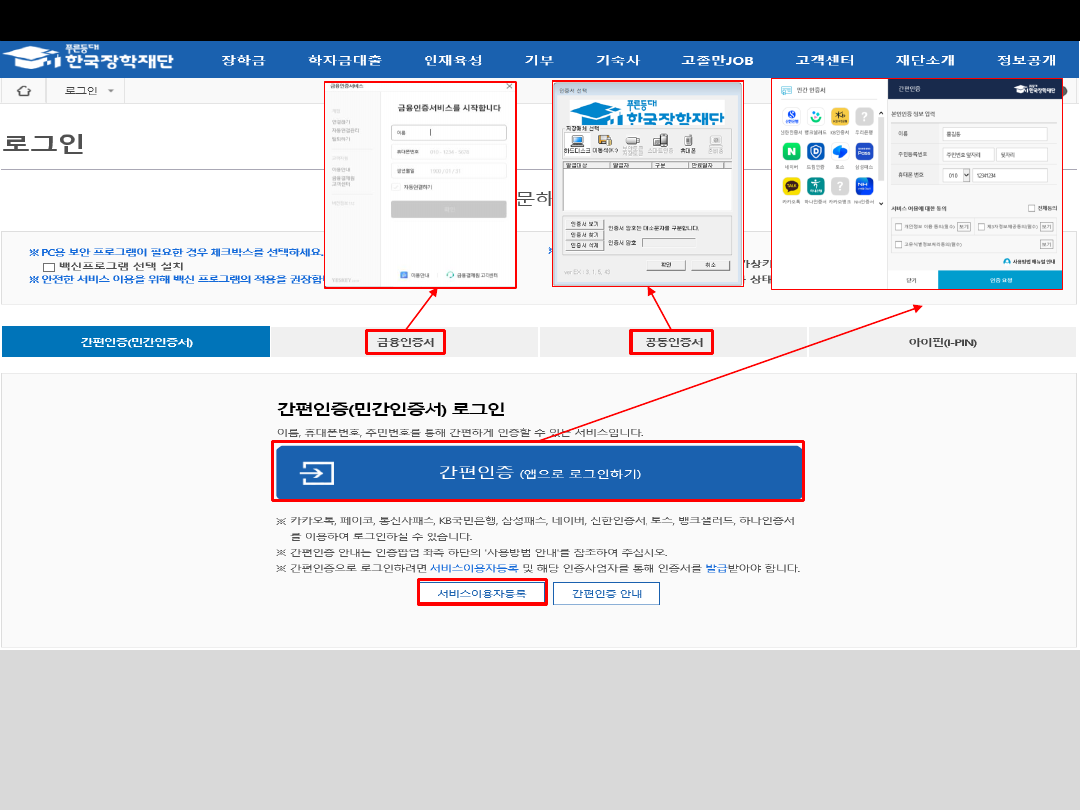The width and height of the screenshot is (1080, 810).
Task: Choose mobile phone storage icon
Action: 687,141
